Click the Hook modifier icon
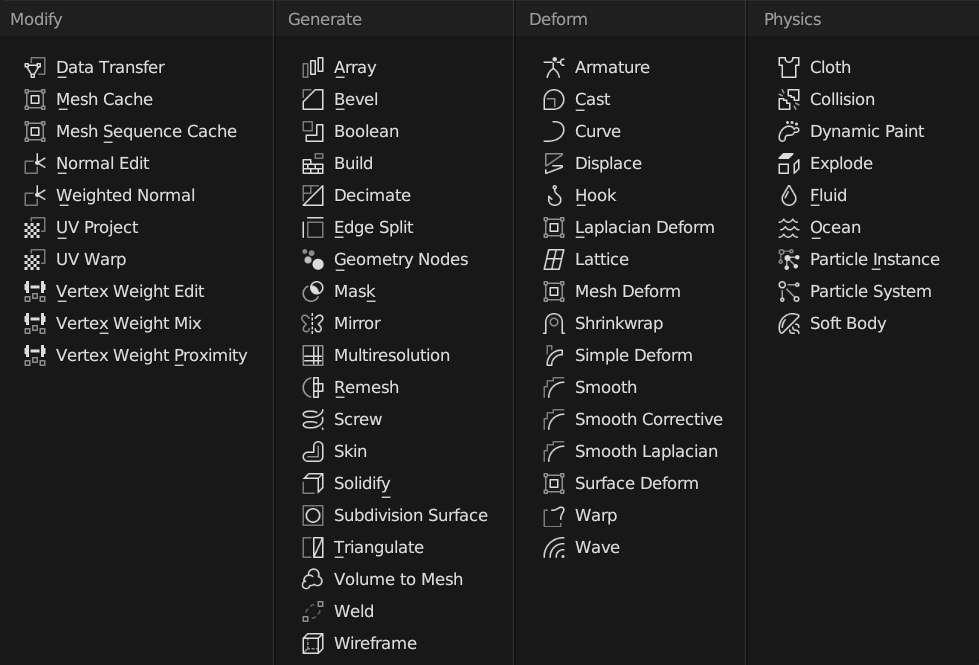The height and width of the screenshot is (665, 979). tap(554, 195)
